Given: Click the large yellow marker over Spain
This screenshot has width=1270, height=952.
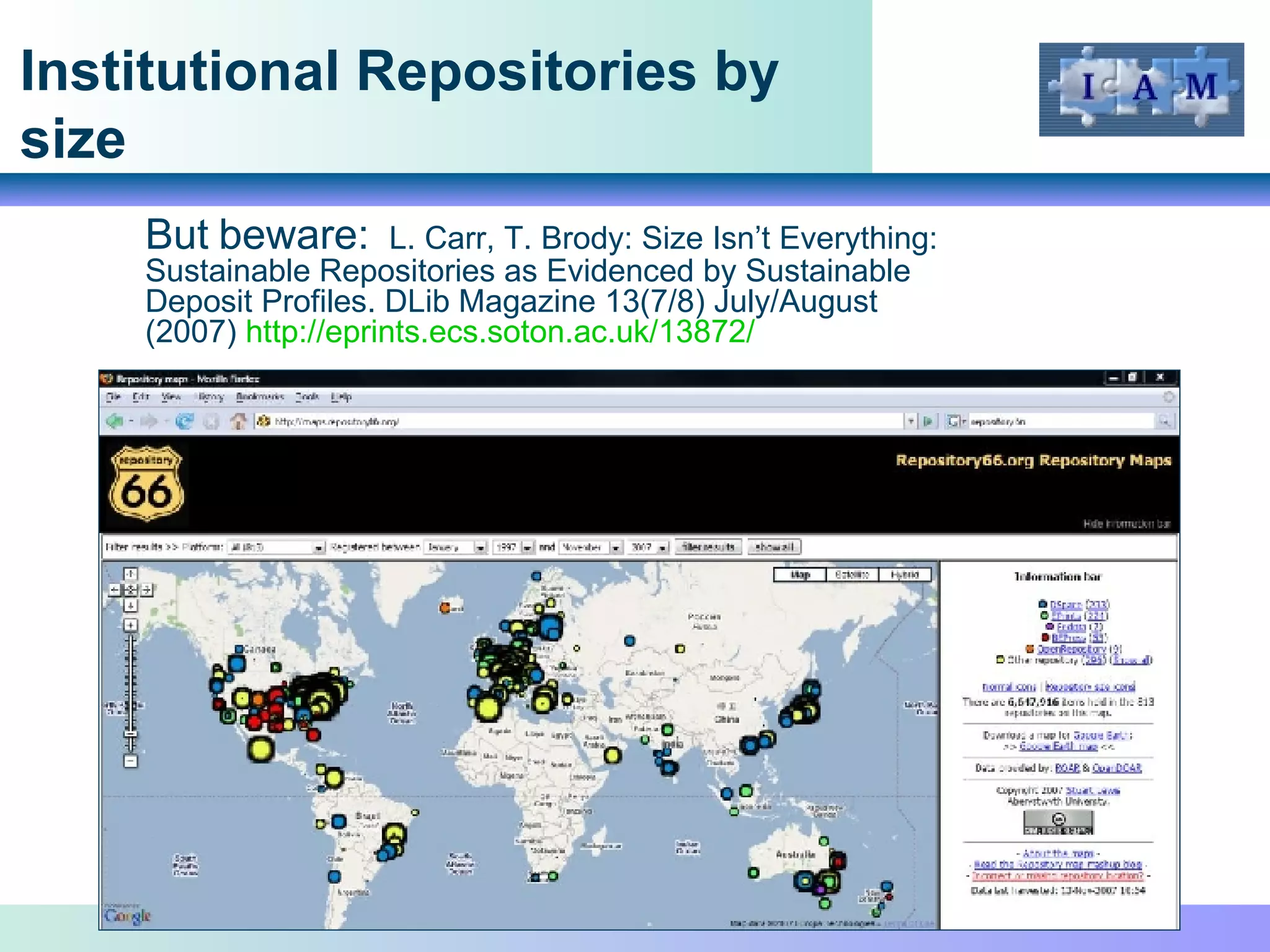Looking at the screenshot, I should tap(488, 707).
